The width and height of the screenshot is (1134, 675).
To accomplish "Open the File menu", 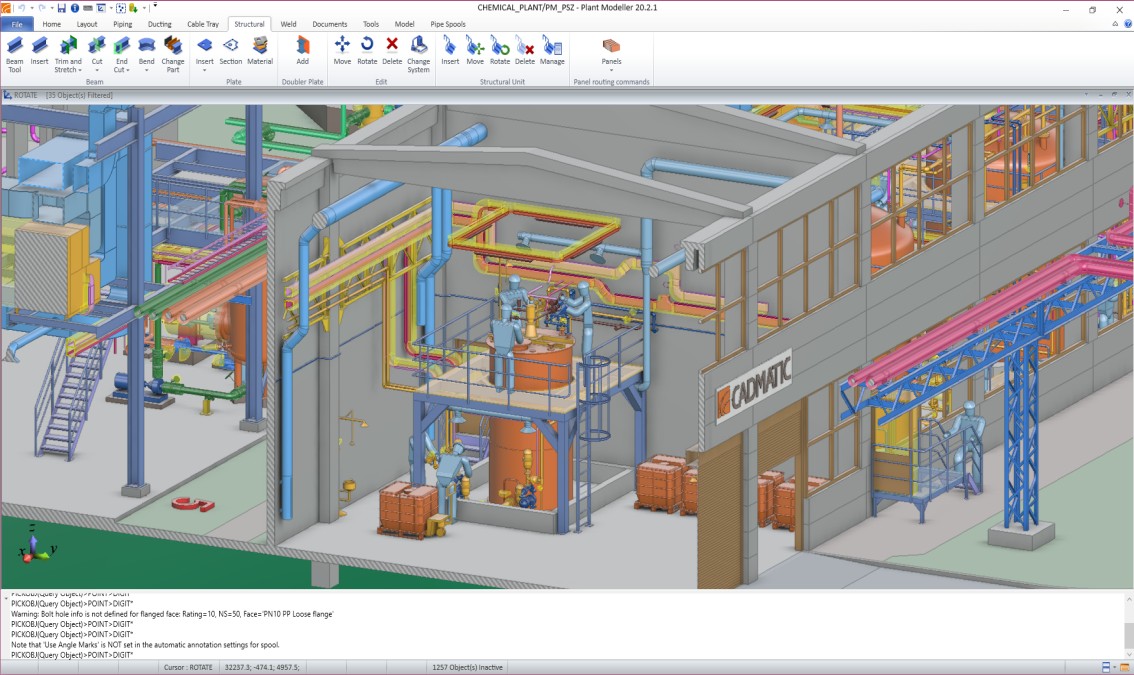I will pyautogui.click(x=17, y=24).
